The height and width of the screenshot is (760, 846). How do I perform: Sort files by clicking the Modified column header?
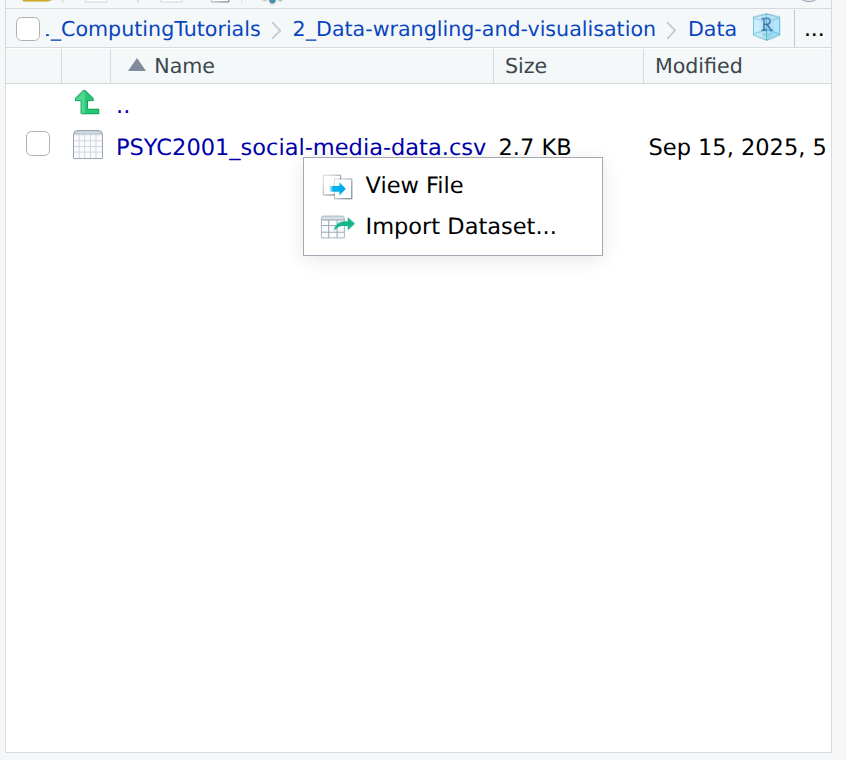point(698,66)
